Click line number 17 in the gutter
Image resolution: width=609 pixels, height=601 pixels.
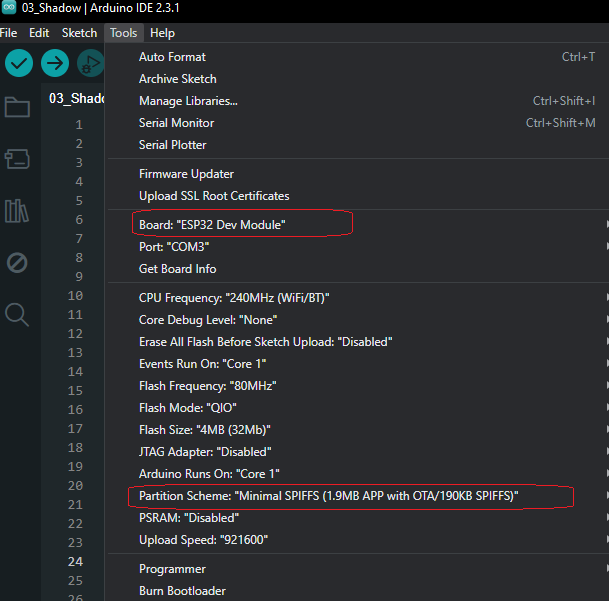click(x=75, y=429)
